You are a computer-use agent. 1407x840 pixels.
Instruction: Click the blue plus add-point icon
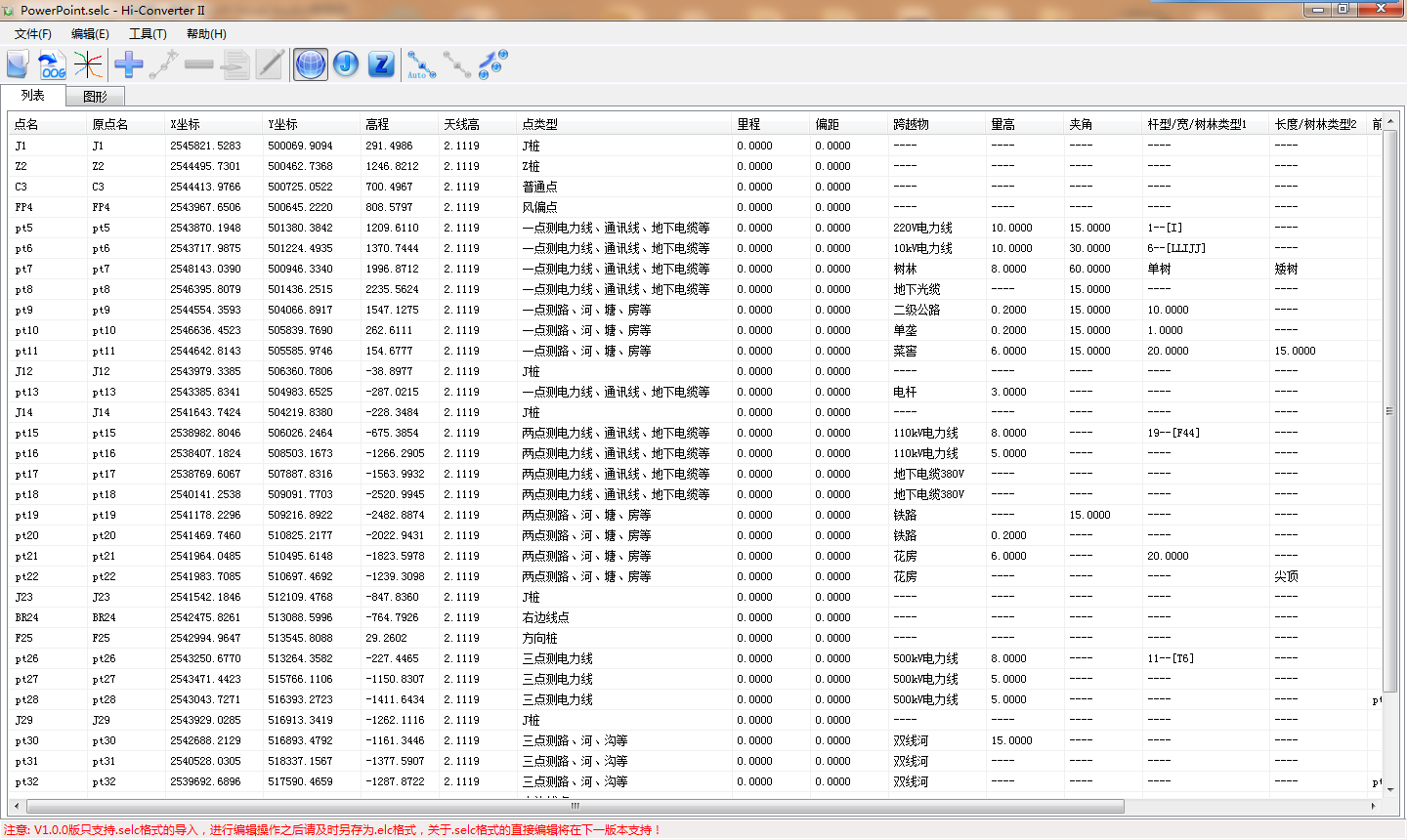coord(129,65)
